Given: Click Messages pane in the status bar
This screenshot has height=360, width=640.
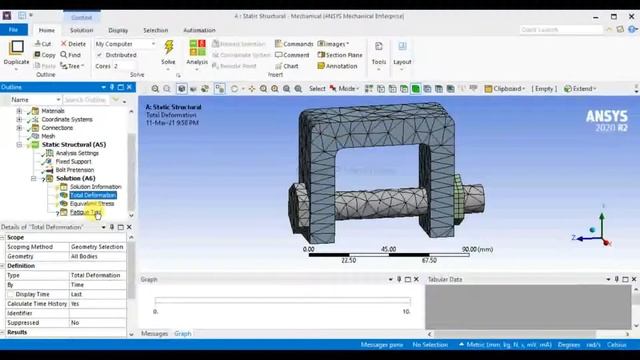Looking at the screenshot, I should click(x=382, y=345).
